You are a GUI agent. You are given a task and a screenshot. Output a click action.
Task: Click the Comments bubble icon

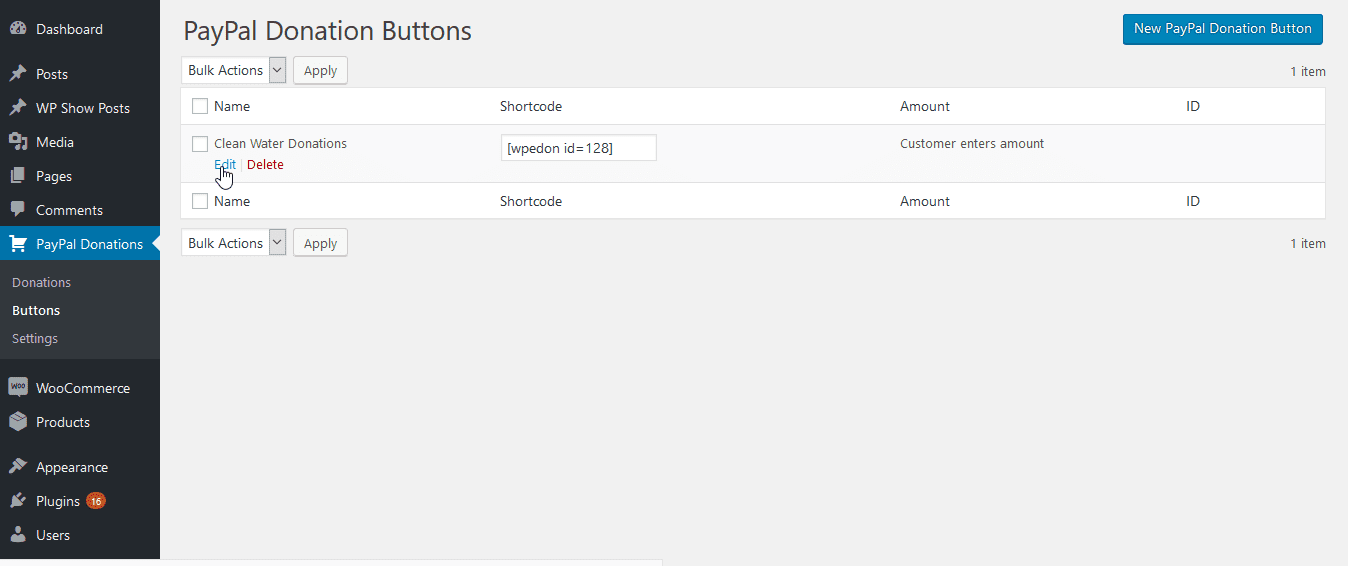tap(18, 210)
